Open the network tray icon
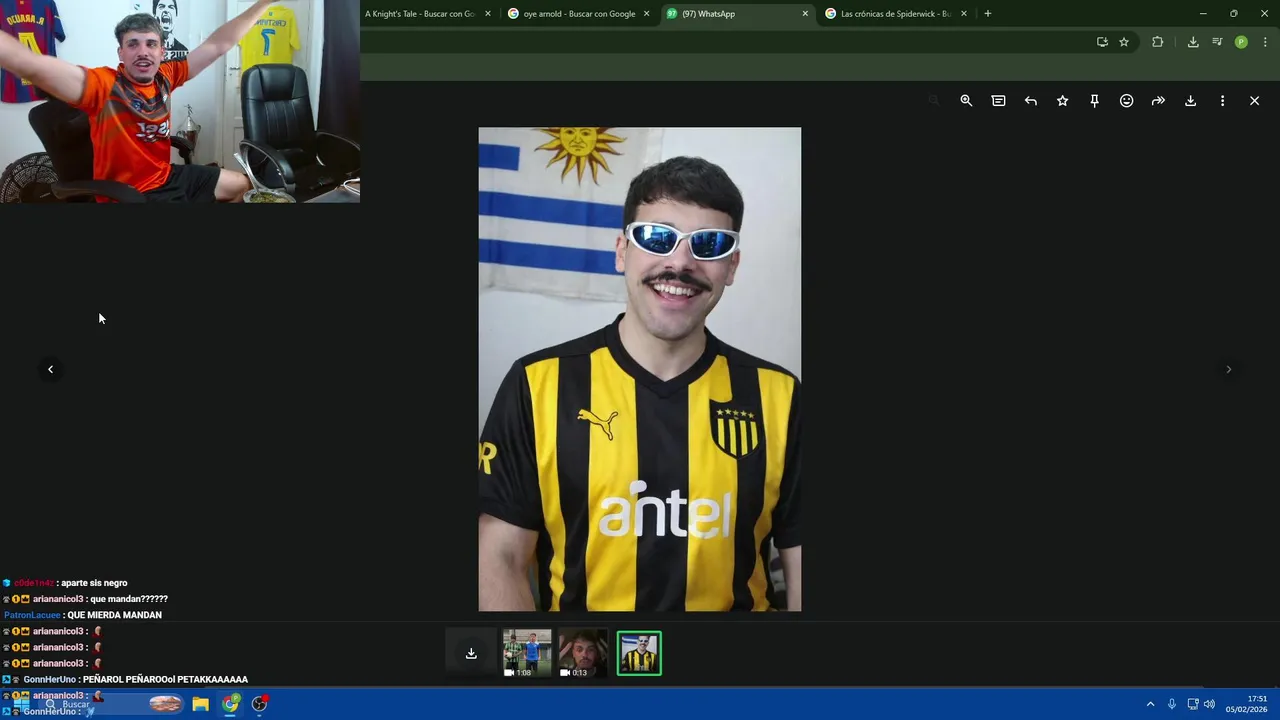The image size is (1280, 720). point(1192,704)
